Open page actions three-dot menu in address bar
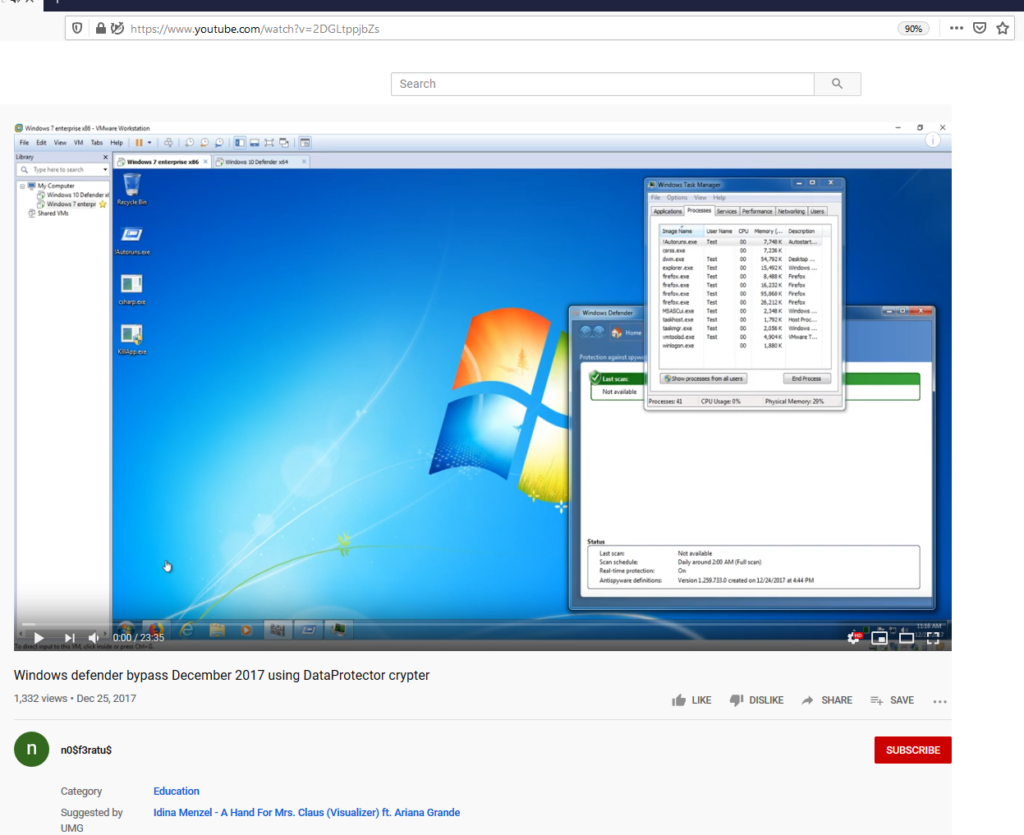 point(956,28)
